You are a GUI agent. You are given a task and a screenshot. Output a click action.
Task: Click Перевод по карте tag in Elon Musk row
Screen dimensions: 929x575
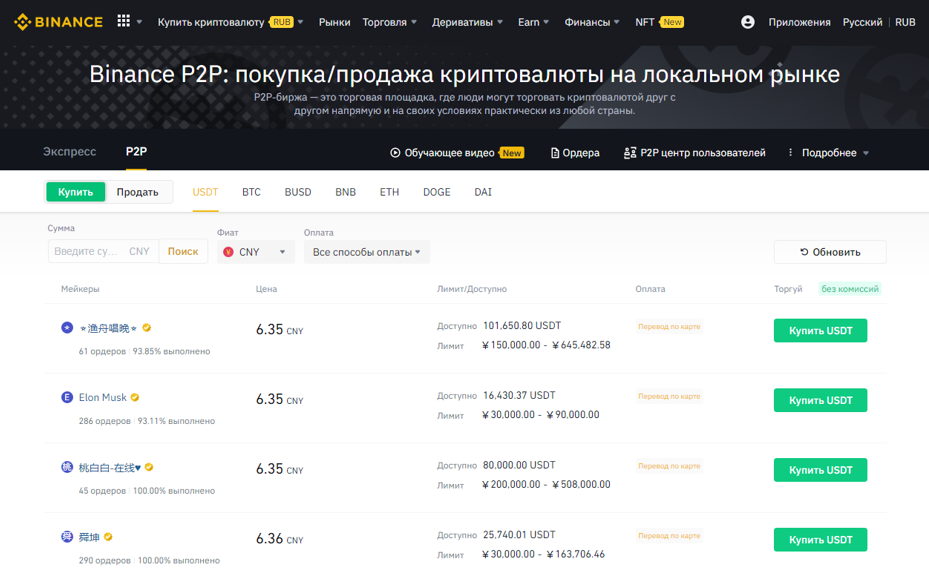click(669, 396)
